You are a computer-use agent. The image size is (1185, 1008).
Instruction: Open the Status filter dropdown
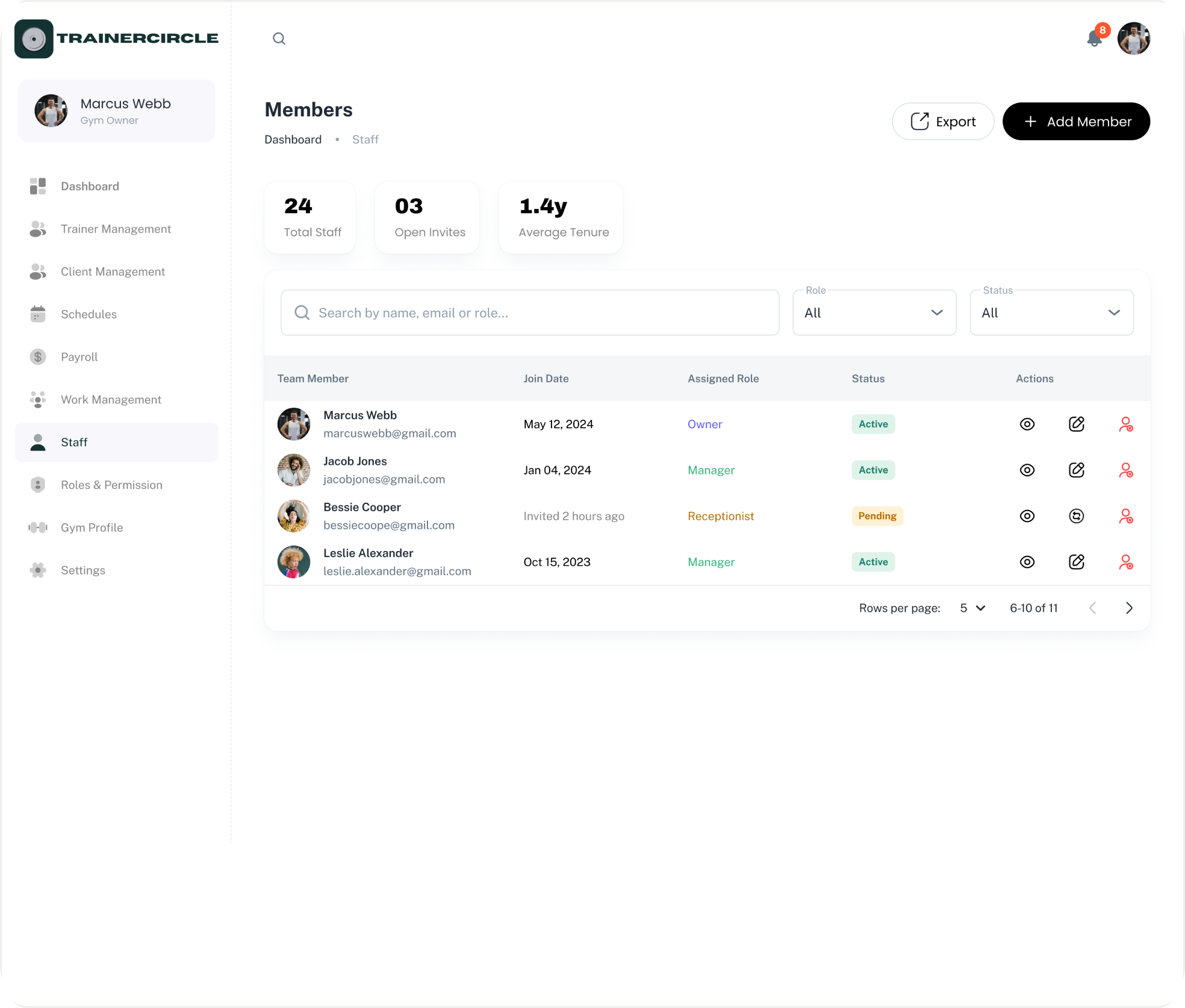point(1051,313)
